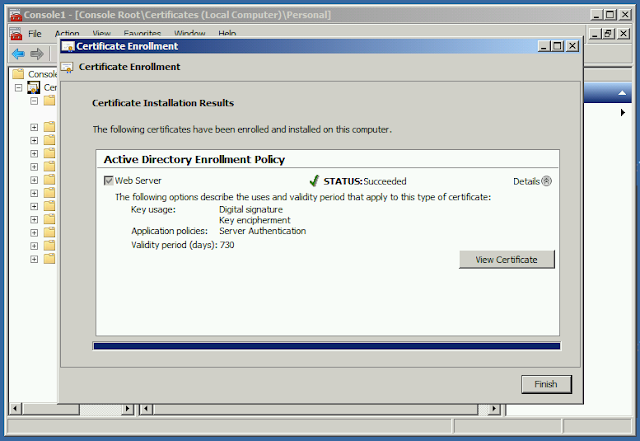Click right scroll arrow of center pane
Screen dimensions: 640x441
(494, 409)
